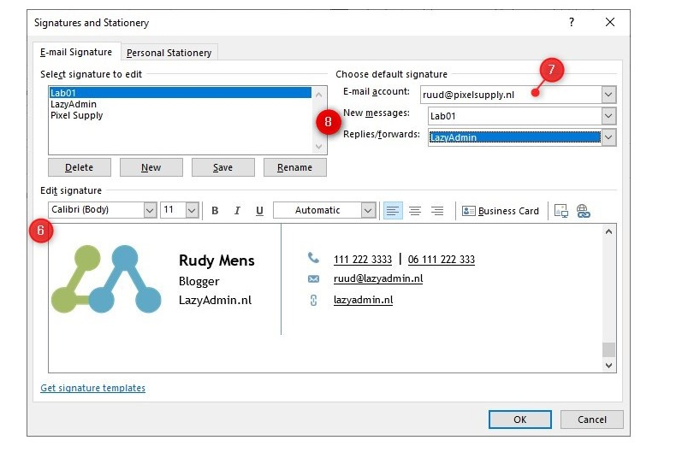This screenshot has height=450, width=676.
Task: Expand the E-mail account dropdown
Action: [x=608, y=94]
